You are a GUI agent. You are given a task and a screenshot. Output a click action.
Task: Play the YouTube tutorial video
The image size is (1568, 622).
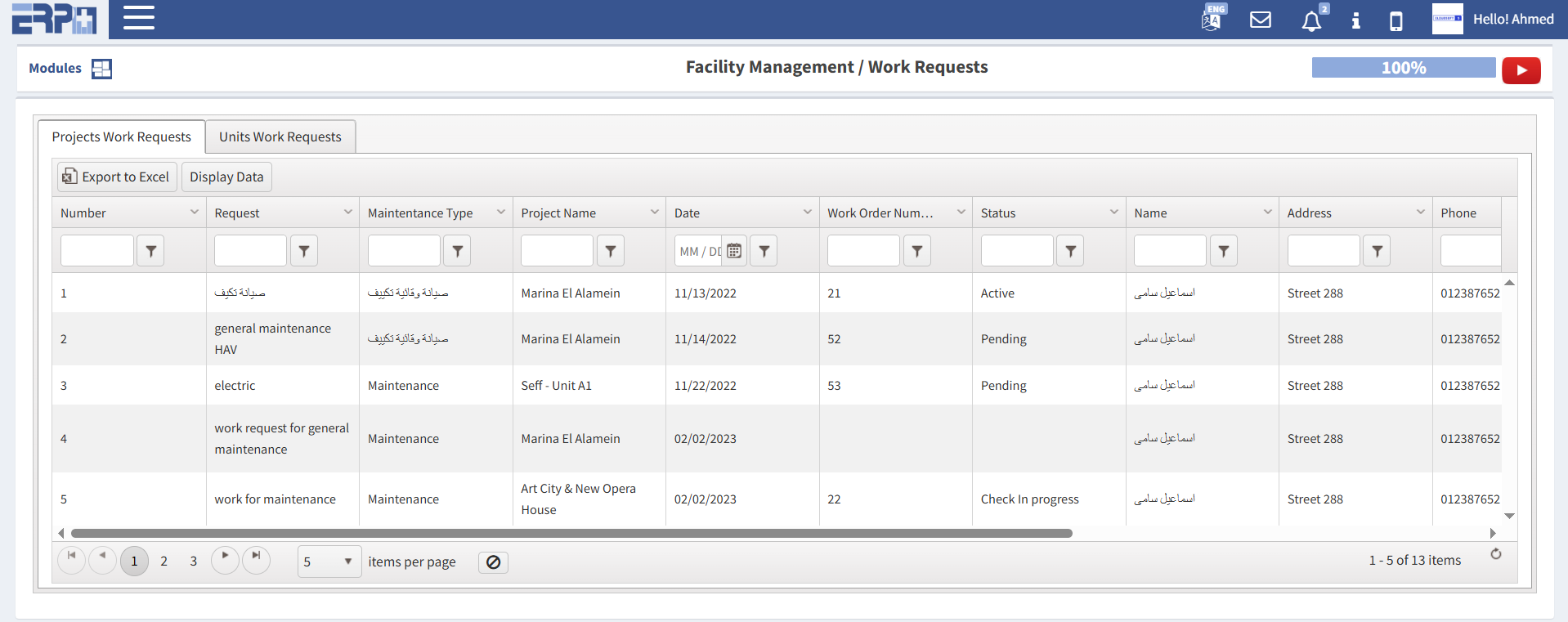pos(1521,70)
